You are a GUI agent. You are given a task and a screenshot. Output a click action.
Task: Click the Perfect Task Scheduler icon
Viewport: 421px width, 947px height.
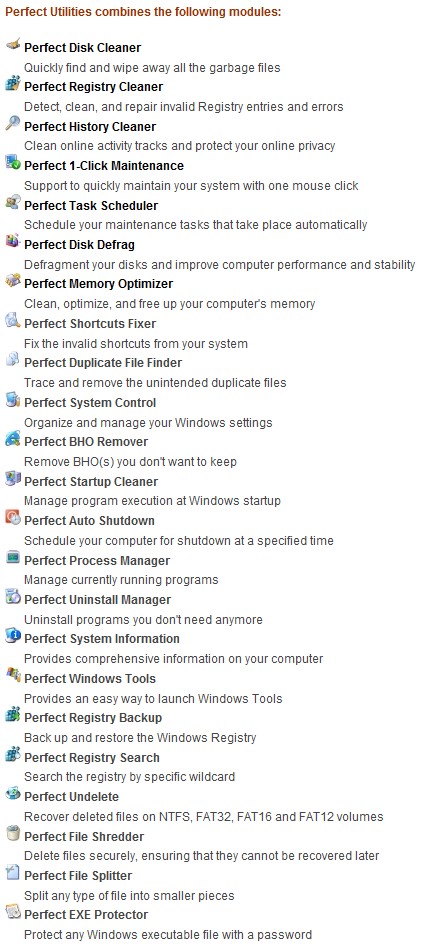(13, 202)
